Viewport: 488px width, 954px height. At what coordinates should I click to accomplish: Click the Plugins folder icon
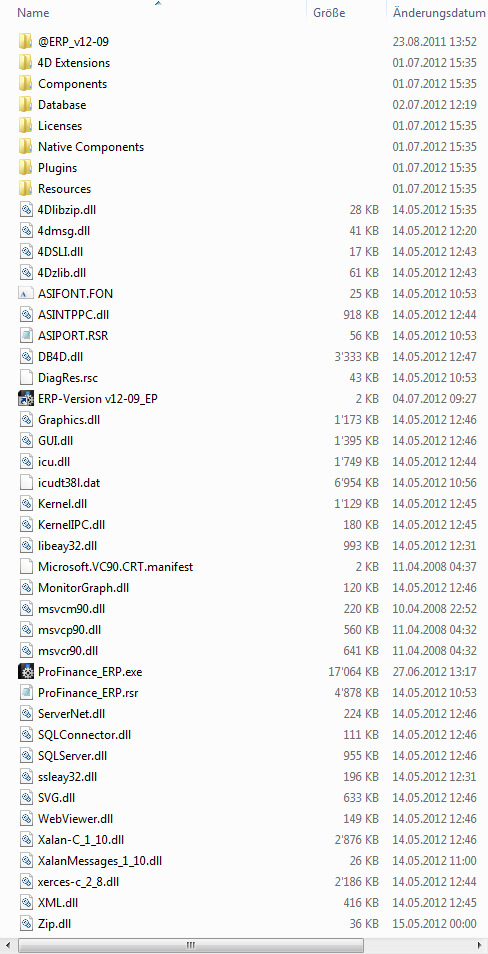point(26,168)
